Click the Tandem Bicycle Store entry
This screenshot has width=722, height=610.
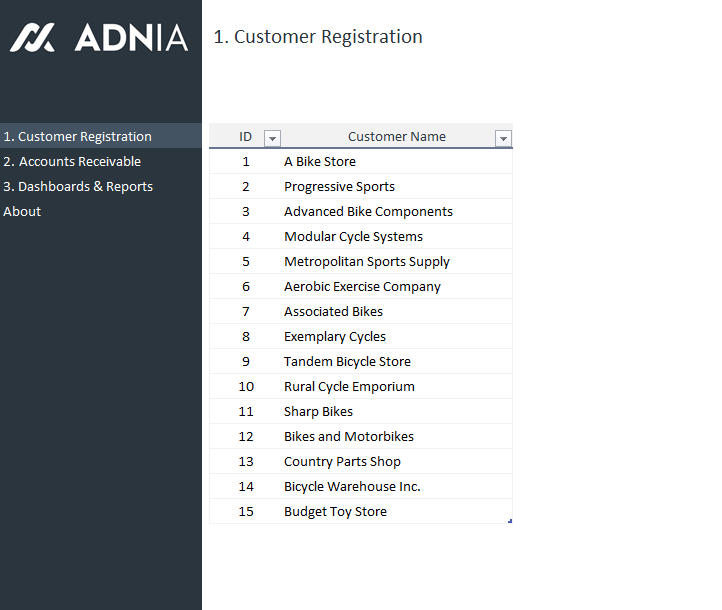(347, 362)
